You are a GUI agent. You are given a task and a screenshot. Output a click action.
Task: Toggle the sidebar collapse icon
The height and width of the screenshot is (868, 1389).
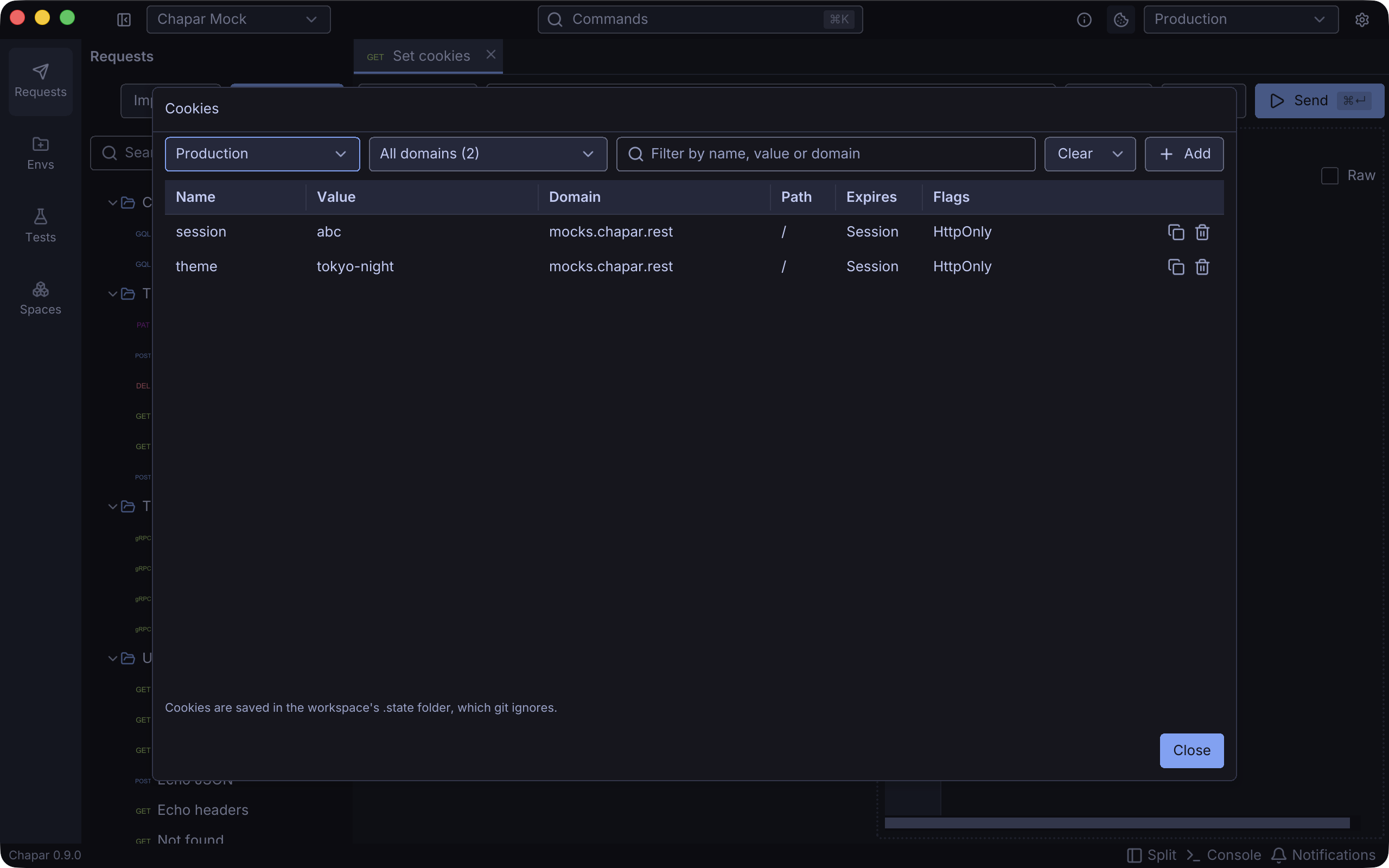[x=124, y=20]
